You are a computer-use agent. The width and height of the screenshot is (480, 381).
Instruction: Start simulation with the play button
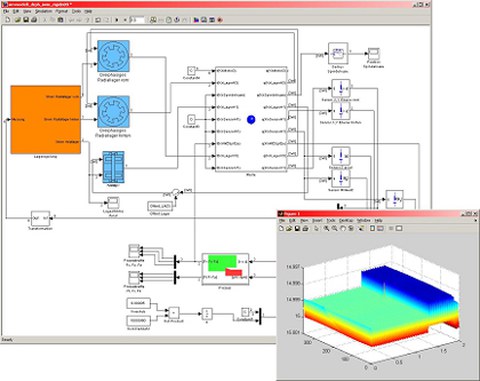point(117,20)
